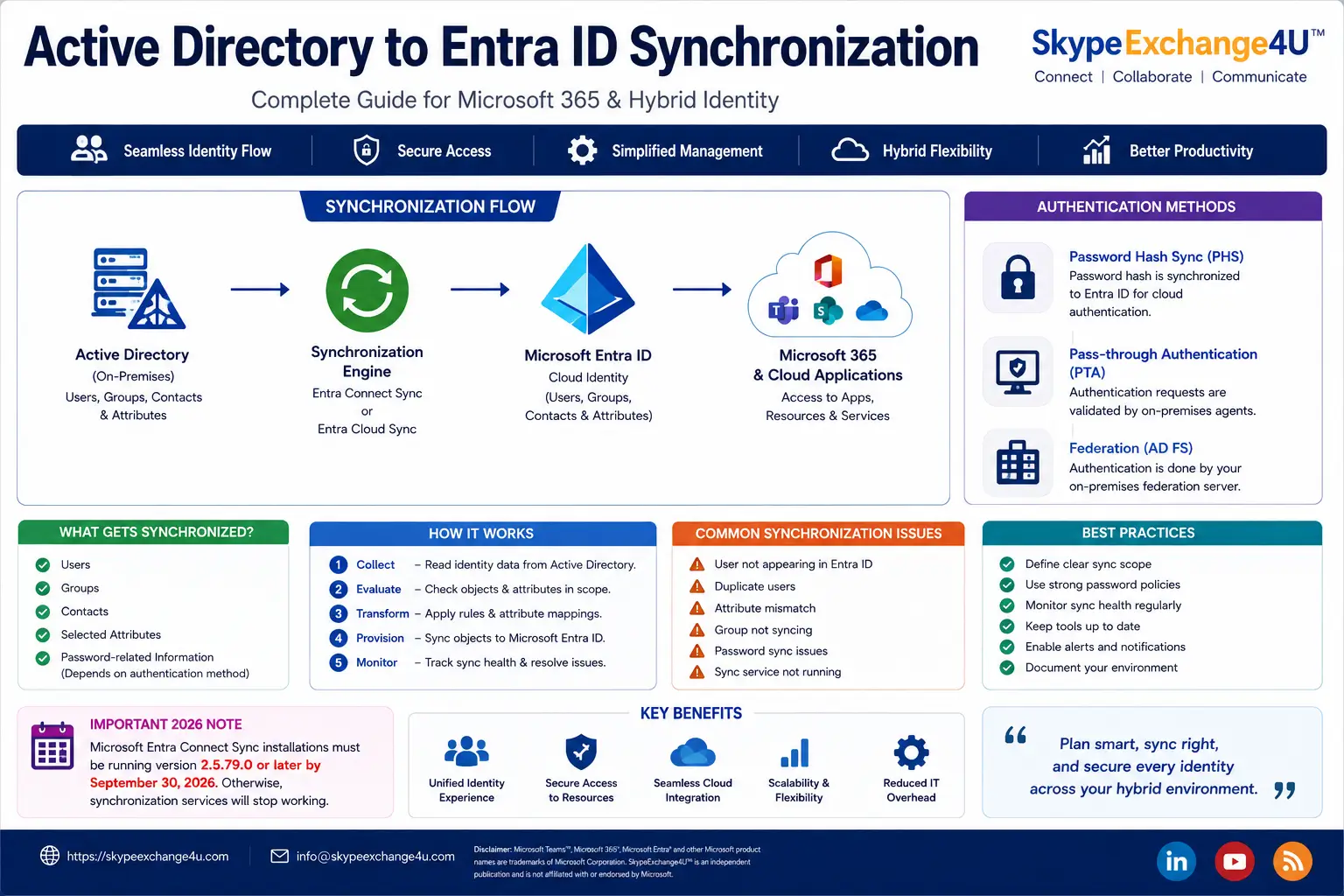Click the Active Directory server icon
Screen dimensions: 1344x896
pos(138,289)
